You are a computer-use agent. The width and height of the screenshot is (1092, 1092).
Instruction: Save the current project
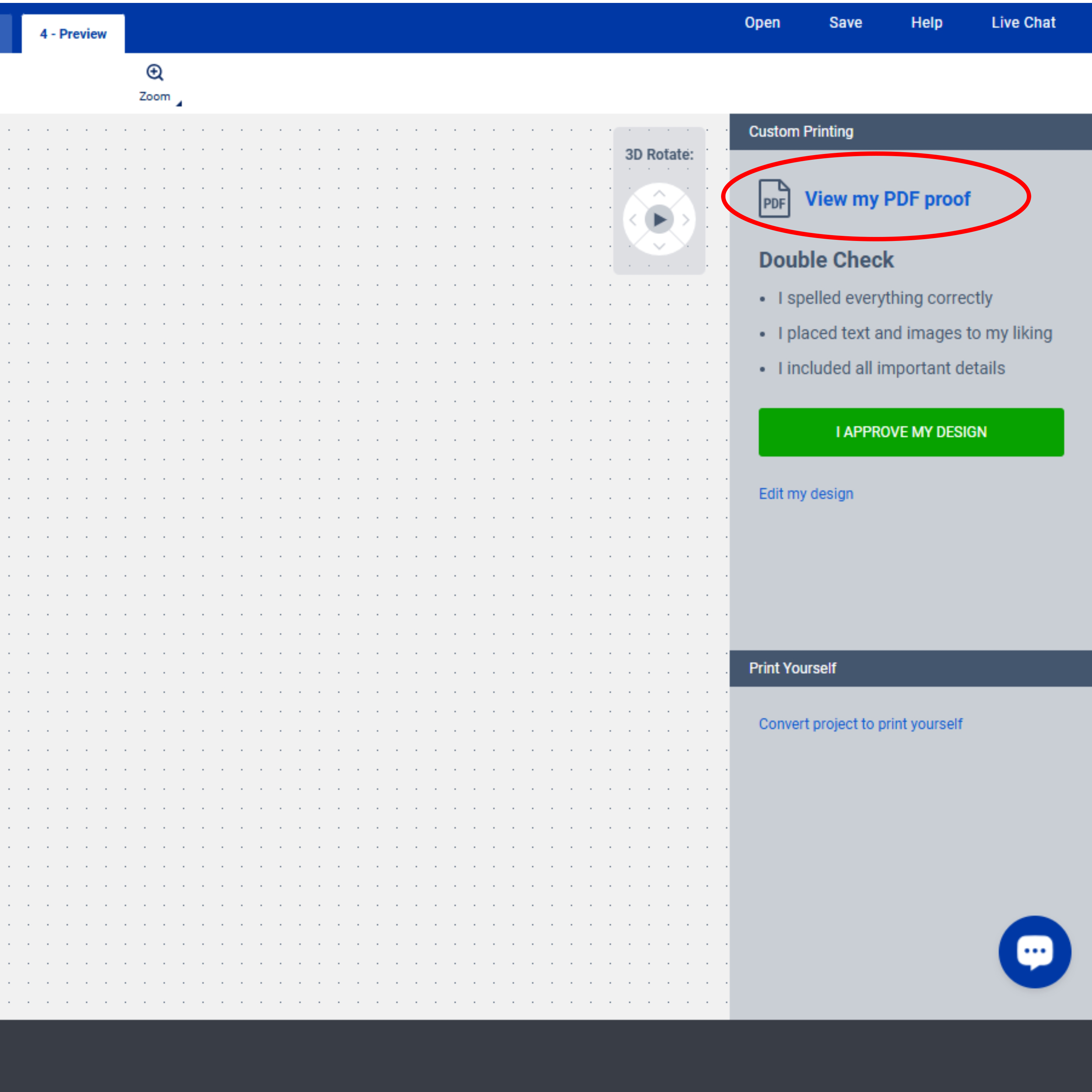pos(846,23)
